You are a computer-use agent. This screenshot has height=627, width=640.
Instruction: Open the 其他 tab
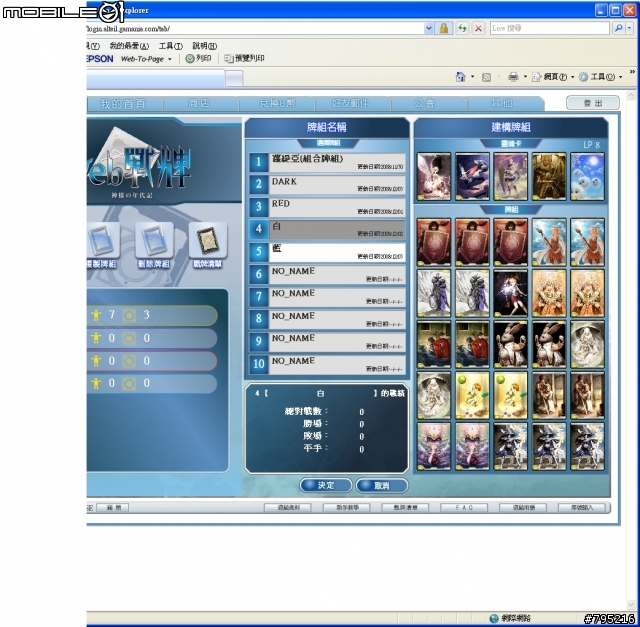pos(502,104)
